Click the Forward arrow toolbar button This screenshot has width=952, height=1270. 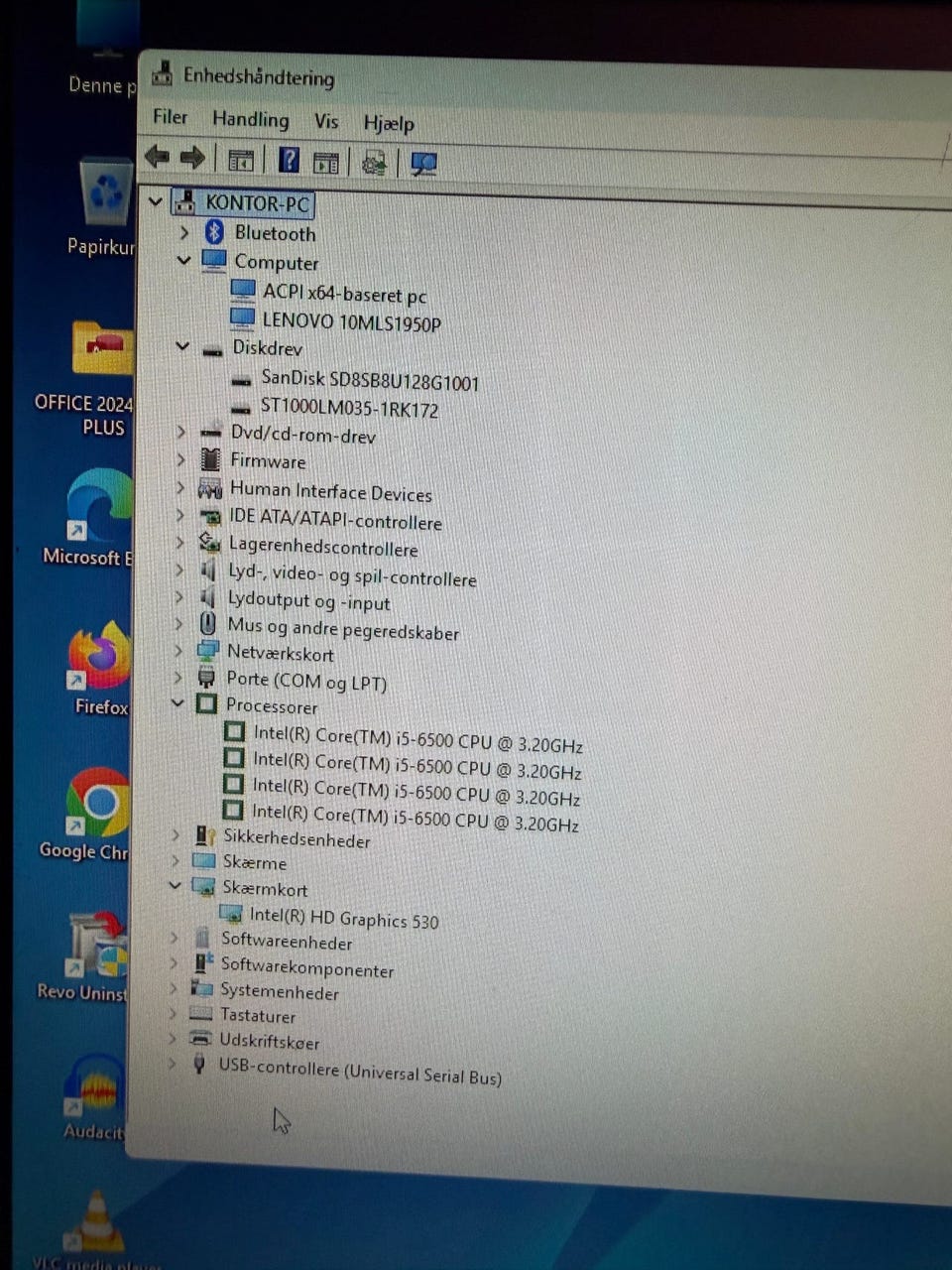(x=192, y=157)
